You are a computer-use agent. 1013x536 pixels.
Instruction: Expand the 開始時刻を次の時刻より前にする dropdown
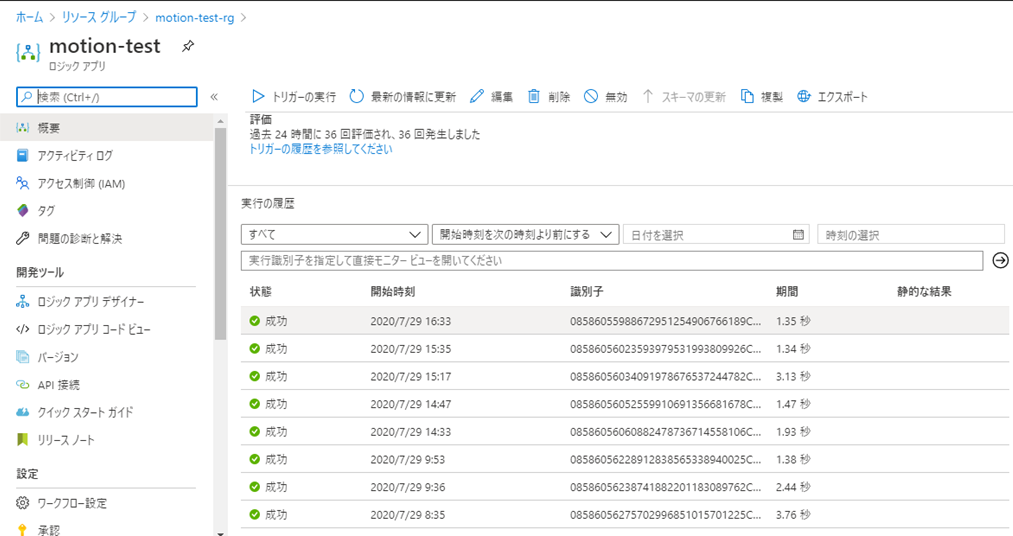click(526, 234)
